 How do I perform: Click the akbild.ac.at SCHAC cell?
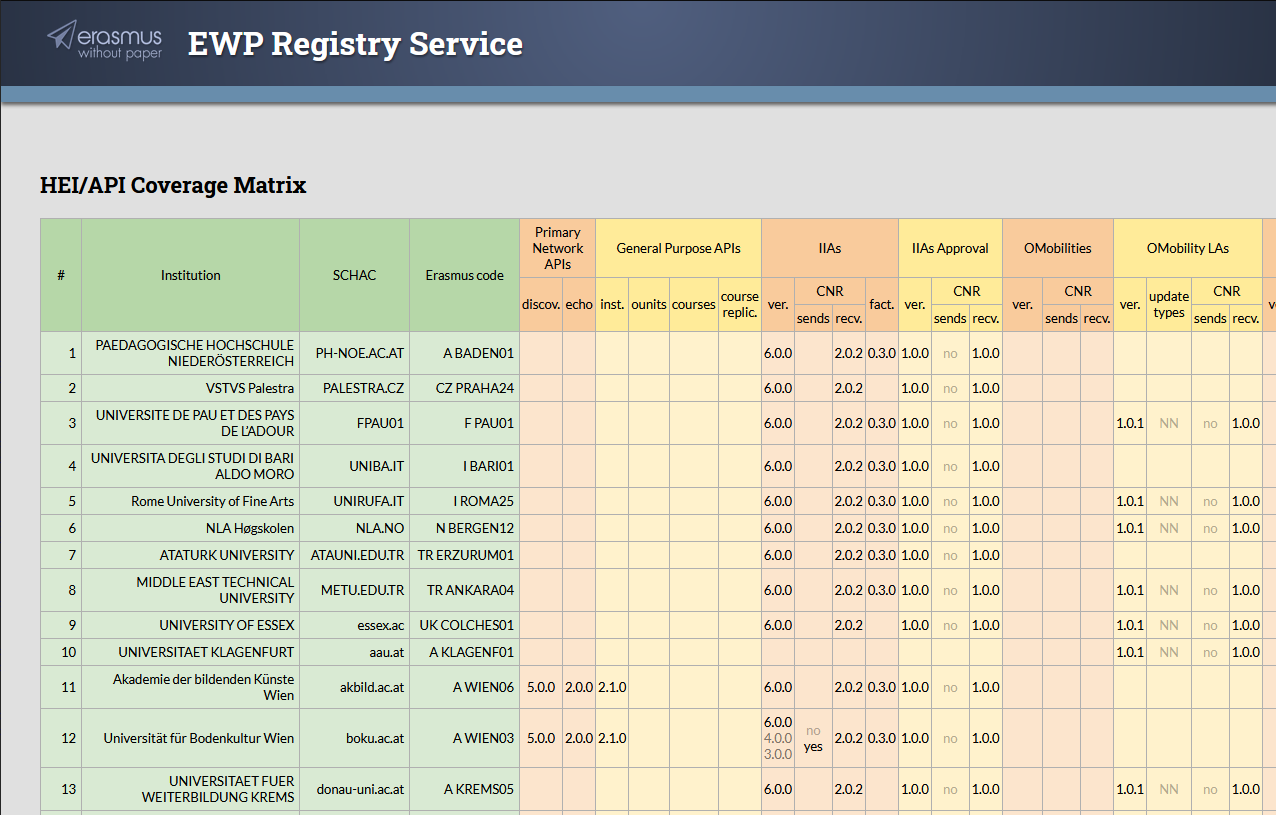[x=354, y=687]
